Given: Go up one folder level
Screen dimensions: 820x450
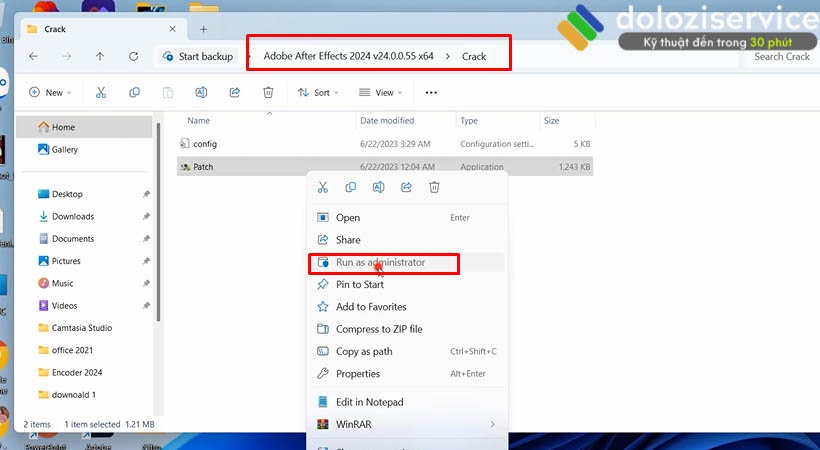Looking at the screenshot, I should click(x=100, y=57).
